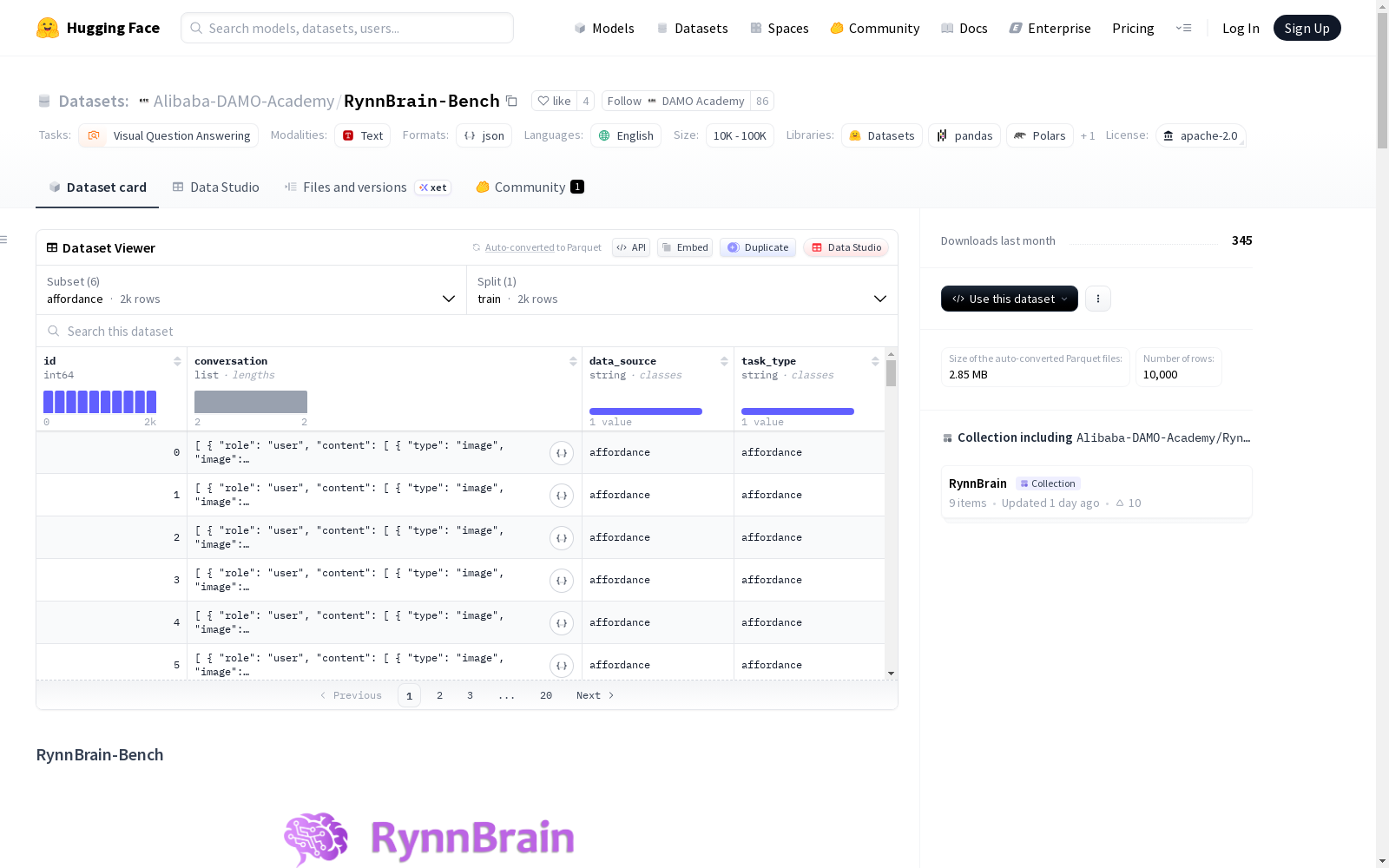The image size is (1389, 868).
Task: Open the Alibaba-DAMO-Academy organization link
Action: [243, 101]
